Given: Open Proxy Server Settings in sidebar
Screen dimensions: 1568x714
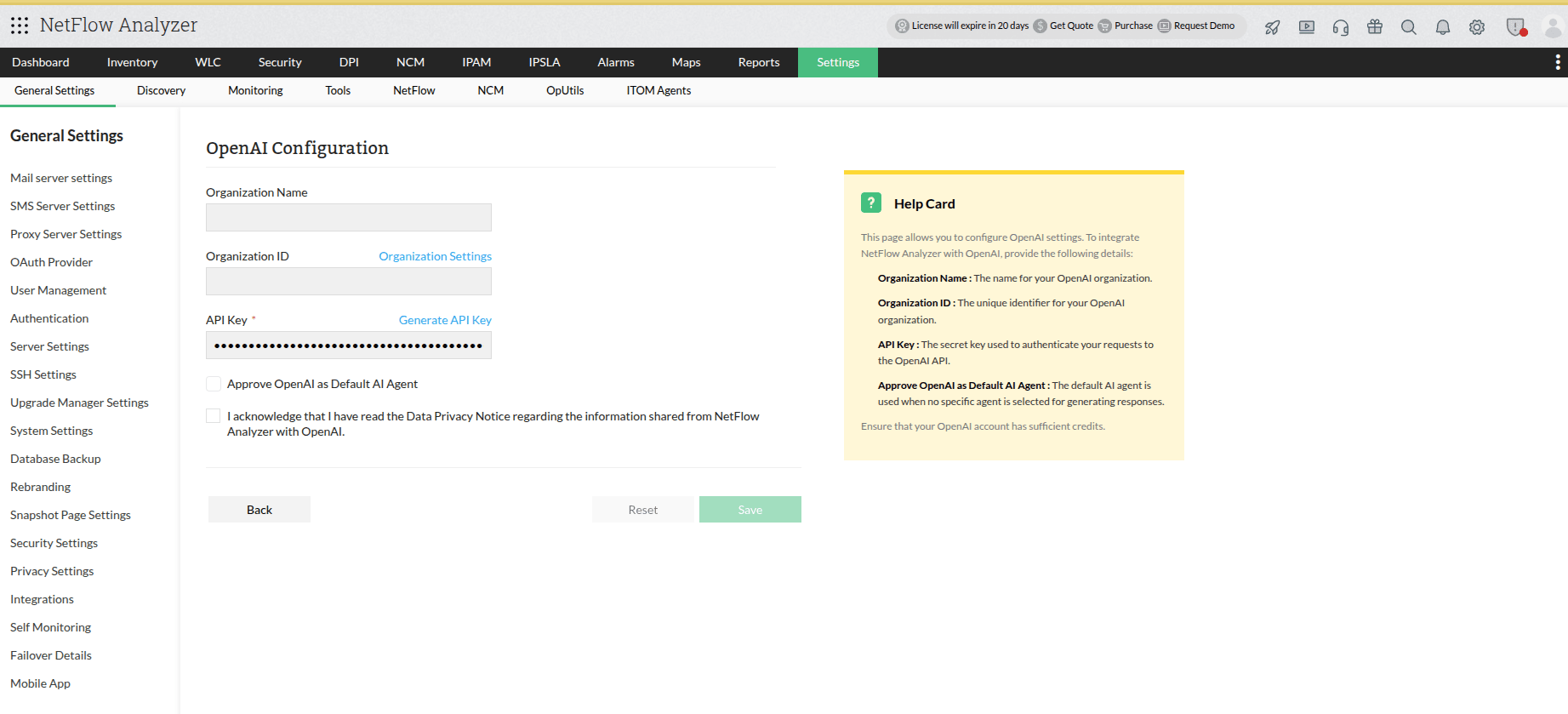Looking at the screenshot, I should pos(66,234).
